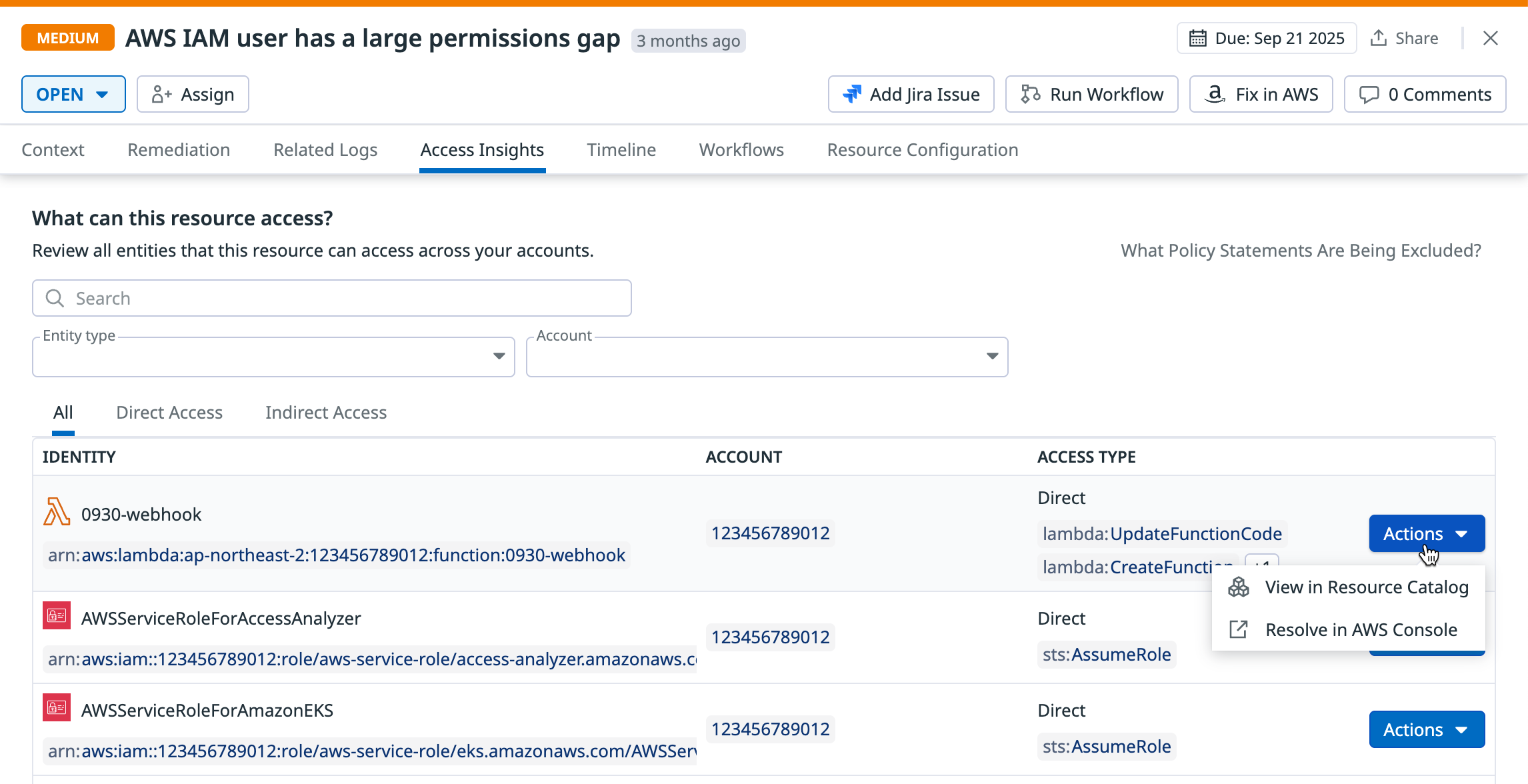Switch to the Remediation tab
The height and width of the screenshot is (784, 1528).
click(x=179, y=150)
